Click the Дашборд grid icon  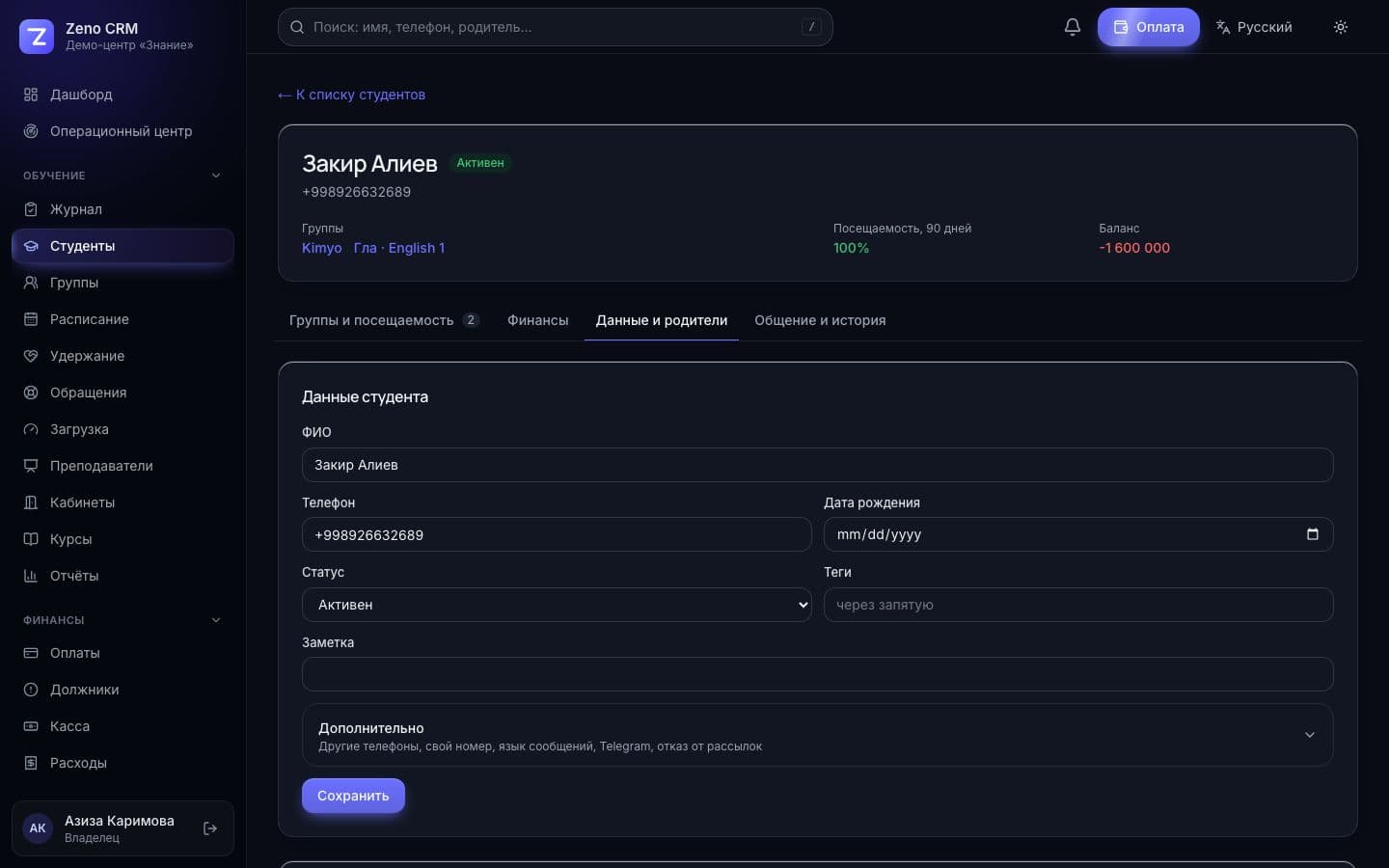31,95
